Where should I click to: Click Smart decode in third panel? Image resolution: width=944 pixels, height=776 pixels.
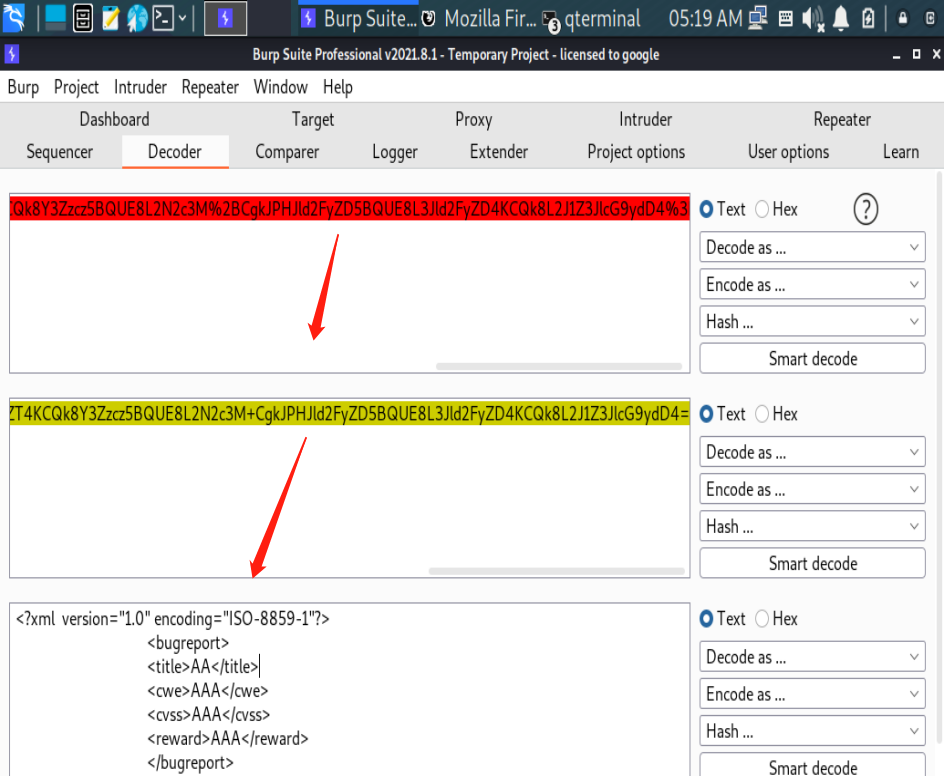(x=812, y=765)
